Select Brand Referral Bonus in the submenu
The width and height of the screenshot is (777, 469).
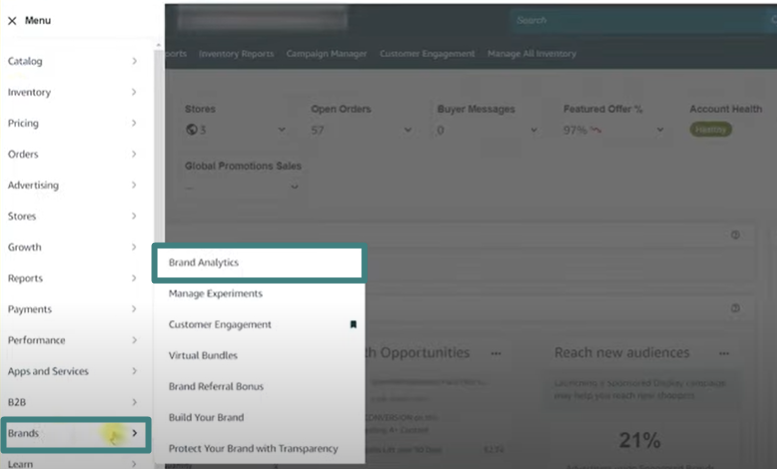[x=216, y=386]
